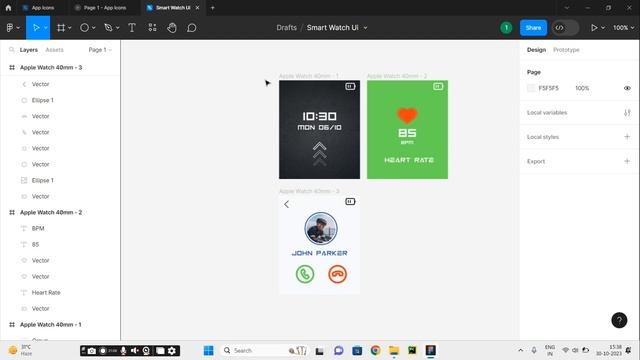Toggle page background visibility eye
Image resolution: width=640 pixels, height=360 pixels.
click(627, 88)
